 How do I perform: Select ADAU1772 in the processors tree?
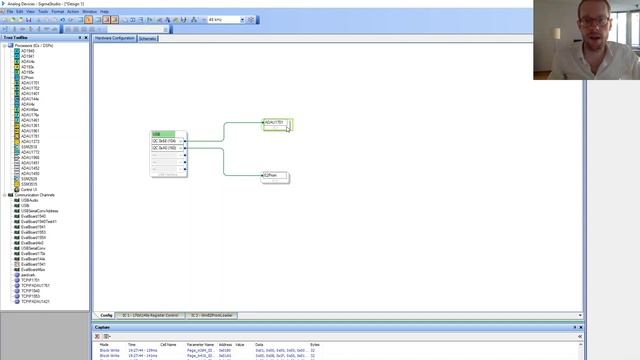[x=30, y=152]
